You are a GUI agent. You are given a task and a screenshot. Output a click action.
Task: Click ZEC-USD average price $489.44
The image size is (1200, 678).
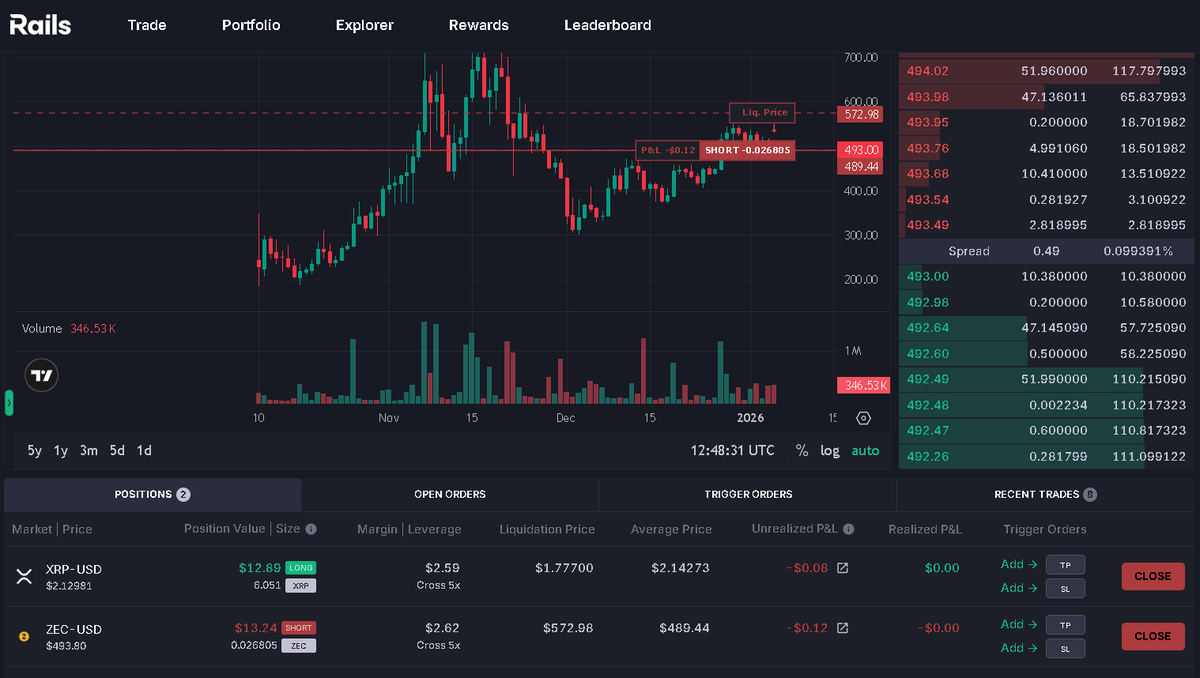pos(685,628)
